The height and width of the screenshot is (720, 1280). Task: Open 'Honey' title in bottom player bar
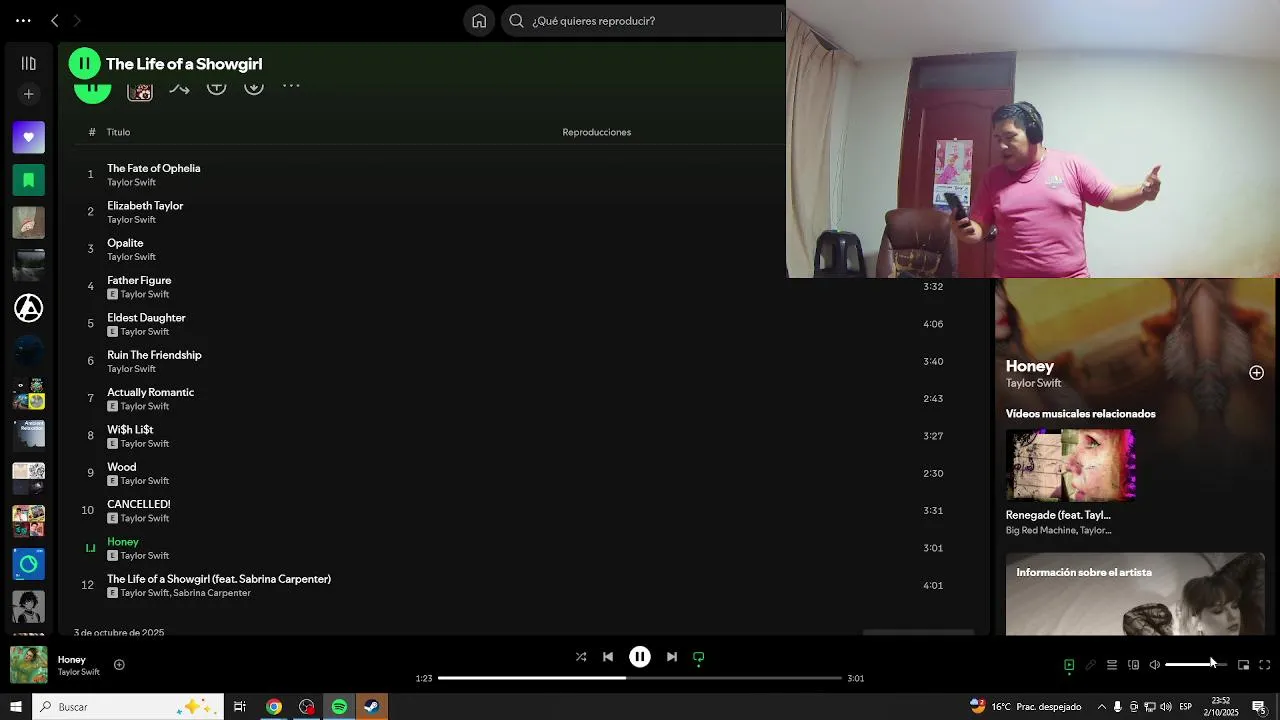tap(72, 660)
